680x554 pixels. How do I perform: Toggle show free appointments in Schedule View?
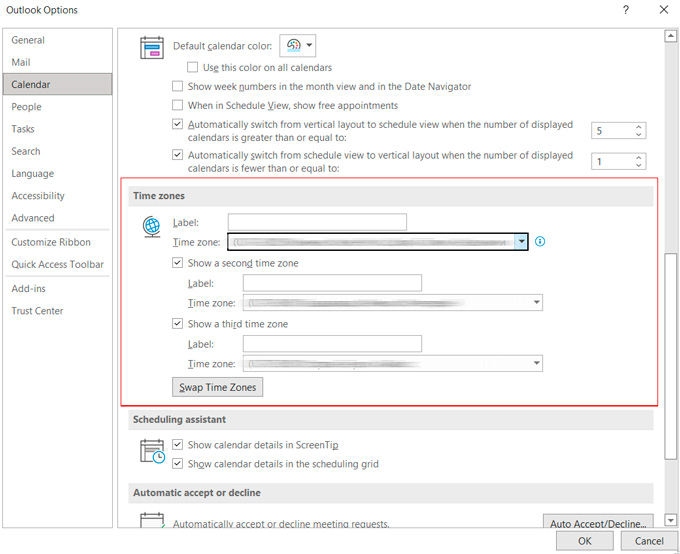(x=177, y=105)
